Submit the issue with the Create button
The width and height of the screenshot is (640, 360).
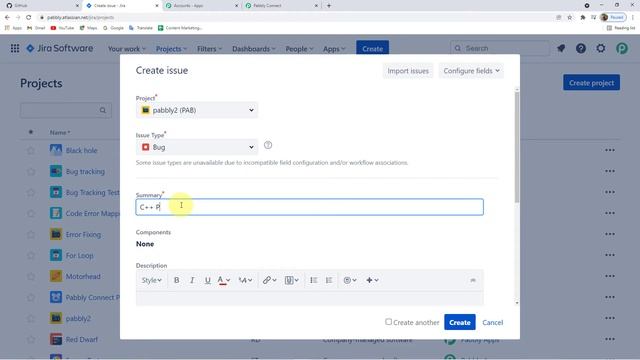point(460,322)
